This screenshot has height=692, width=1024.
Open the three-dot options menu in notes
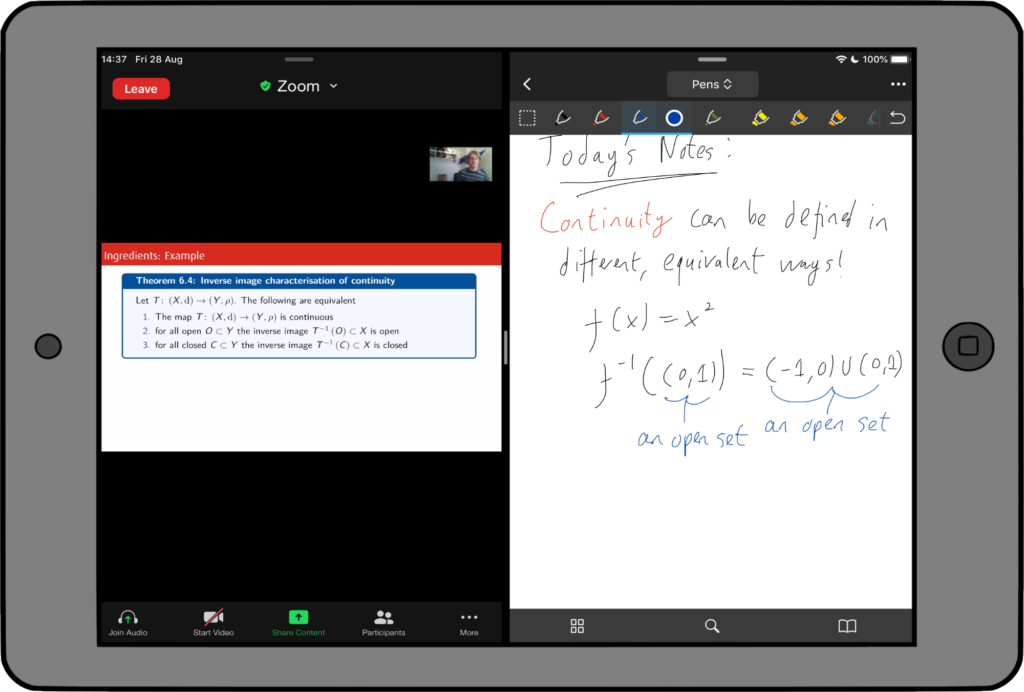pyautogui.click(x=897, y=84)
